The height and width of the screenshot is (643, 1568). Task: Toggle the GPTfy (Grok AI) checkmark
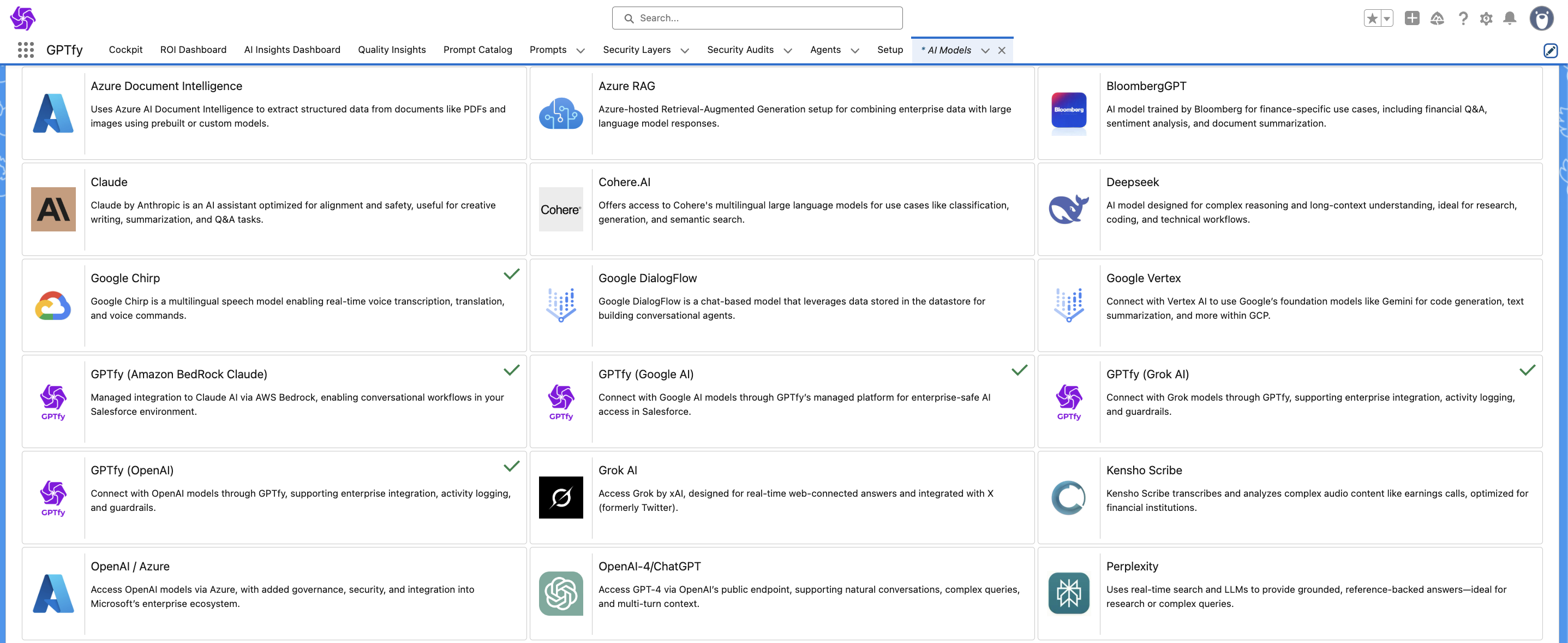[1527, 370]
